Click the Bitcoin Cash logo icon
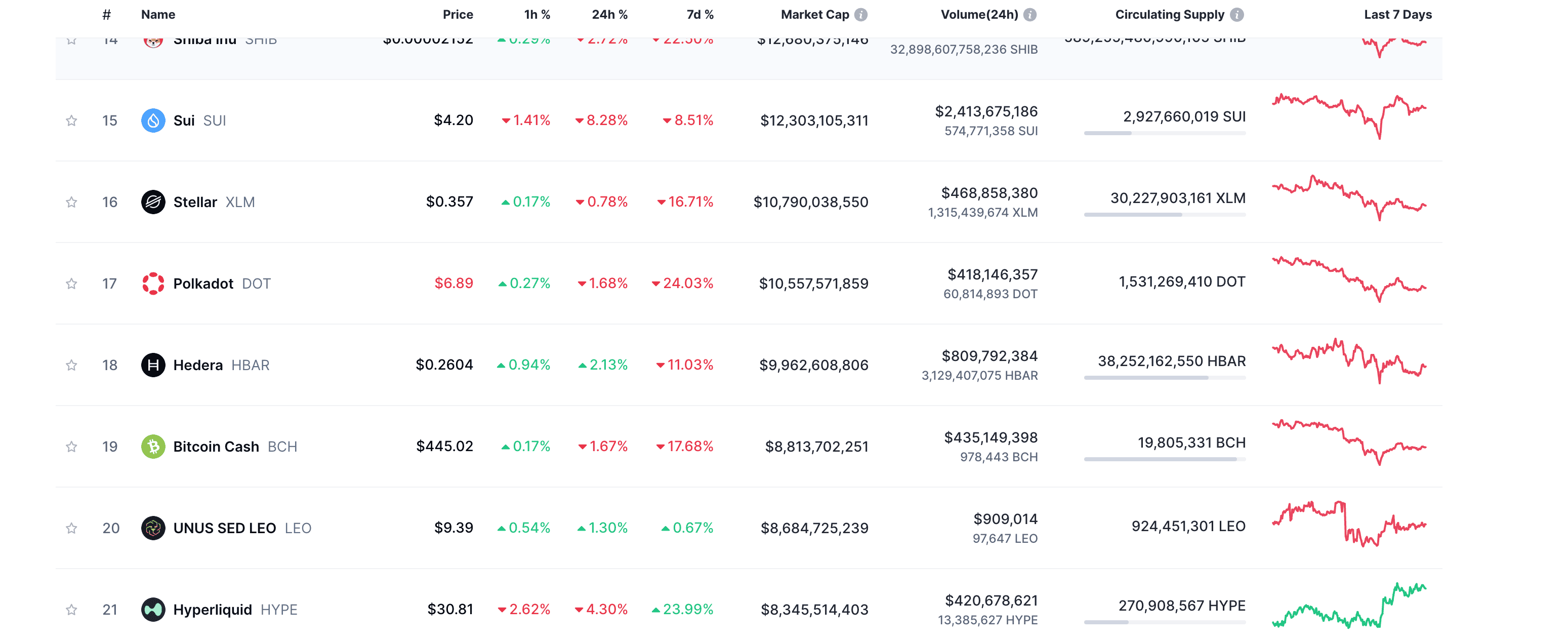Viewport: 1568px width, 640px height. tap(153, 447)
